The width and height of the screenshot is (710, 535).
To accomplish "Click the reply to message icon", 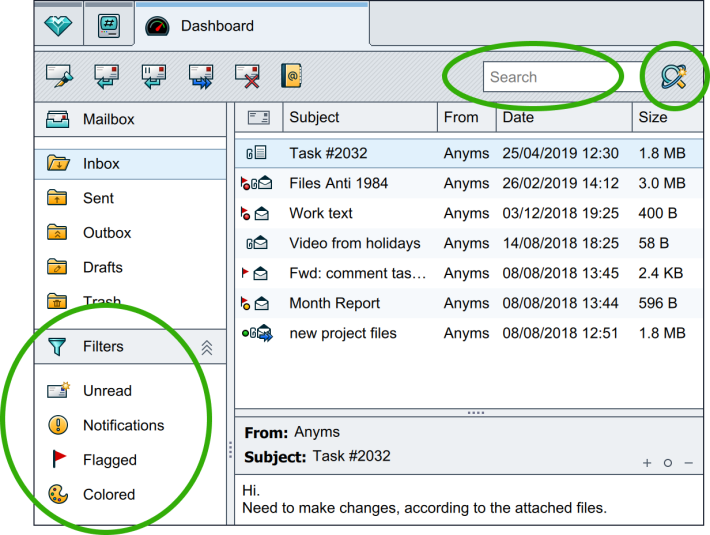I will click(x=107, y=76).
